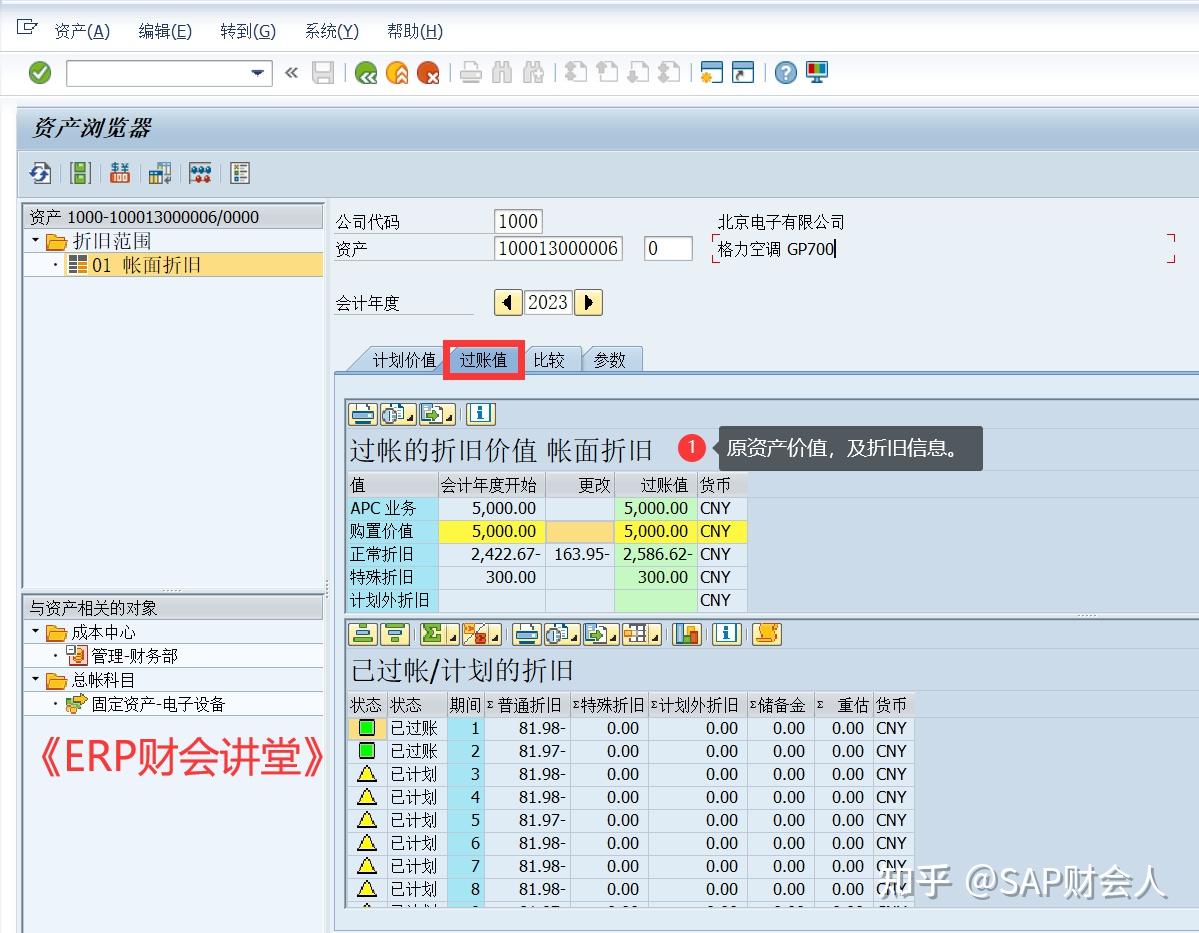Switch to the 比较 tab
This screenshot has height=933, width=1199.
click(551, 359)
